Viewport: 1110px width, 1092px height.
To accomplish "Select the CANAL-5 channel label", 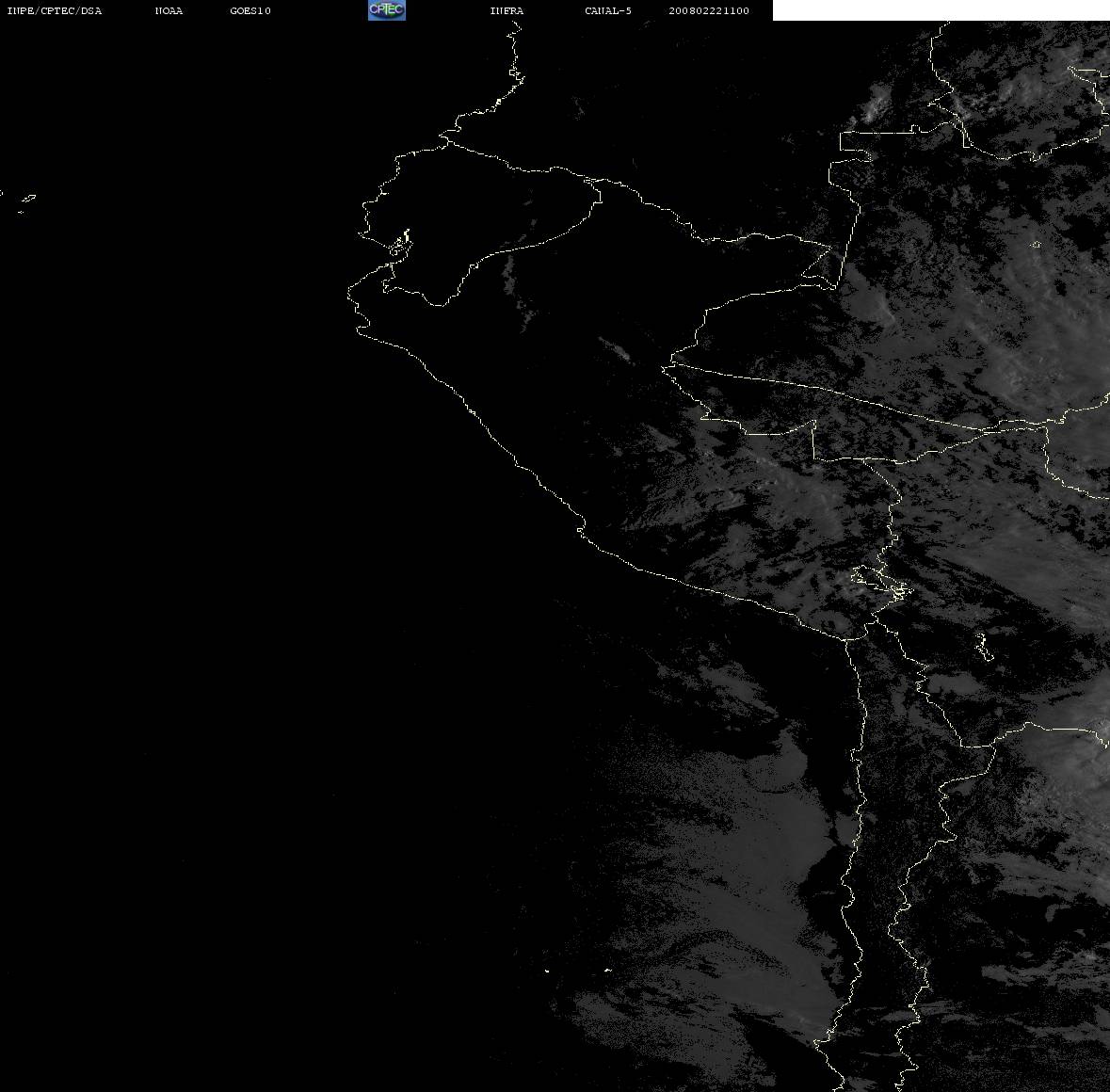I will click(x=608, y=10).
